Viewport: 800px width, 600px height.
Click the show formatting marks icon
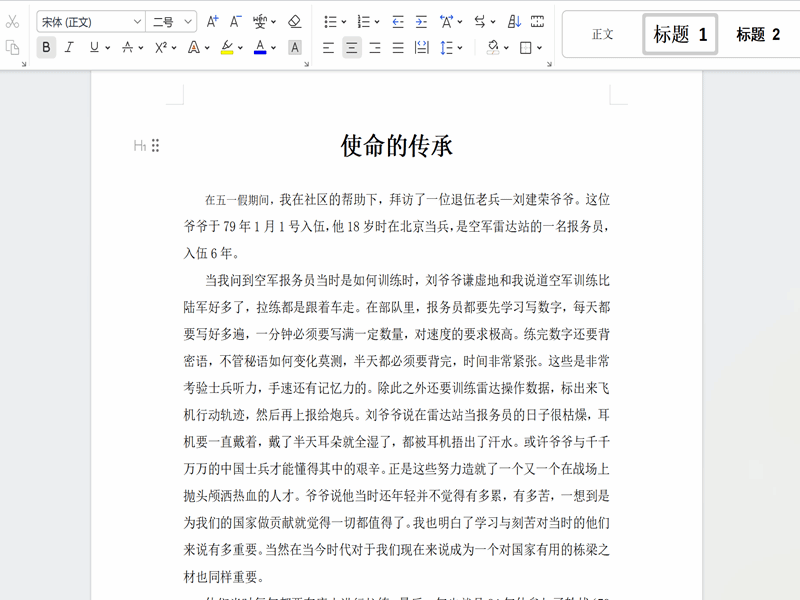point(537,21)
